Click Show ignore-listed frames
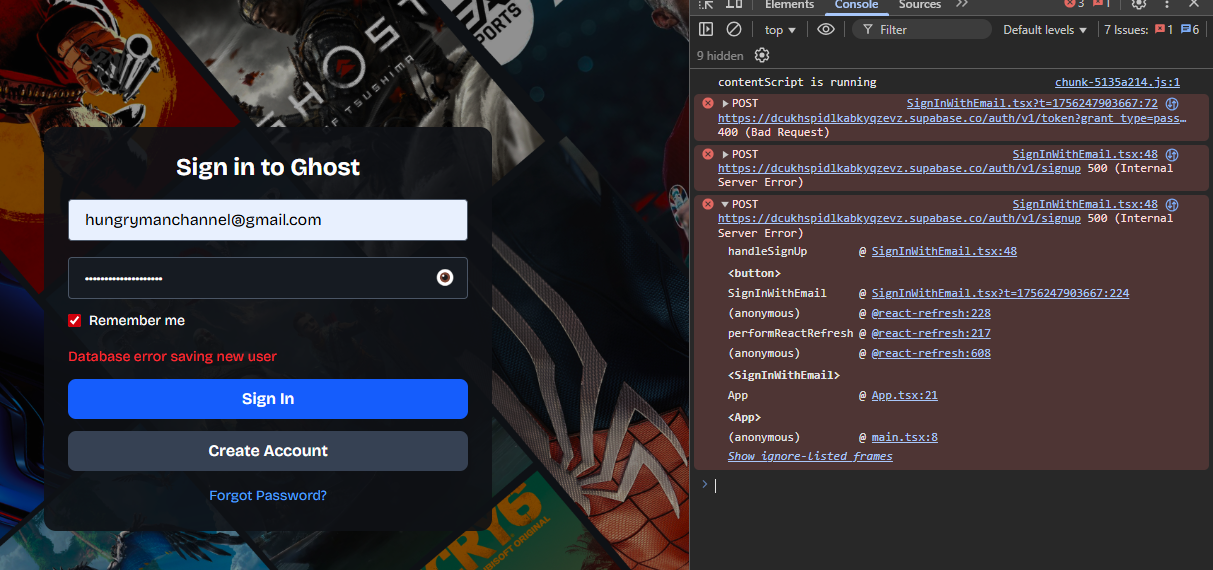Image resolution: width=1213 pixels, height=570 pixels. coord(810,456)
